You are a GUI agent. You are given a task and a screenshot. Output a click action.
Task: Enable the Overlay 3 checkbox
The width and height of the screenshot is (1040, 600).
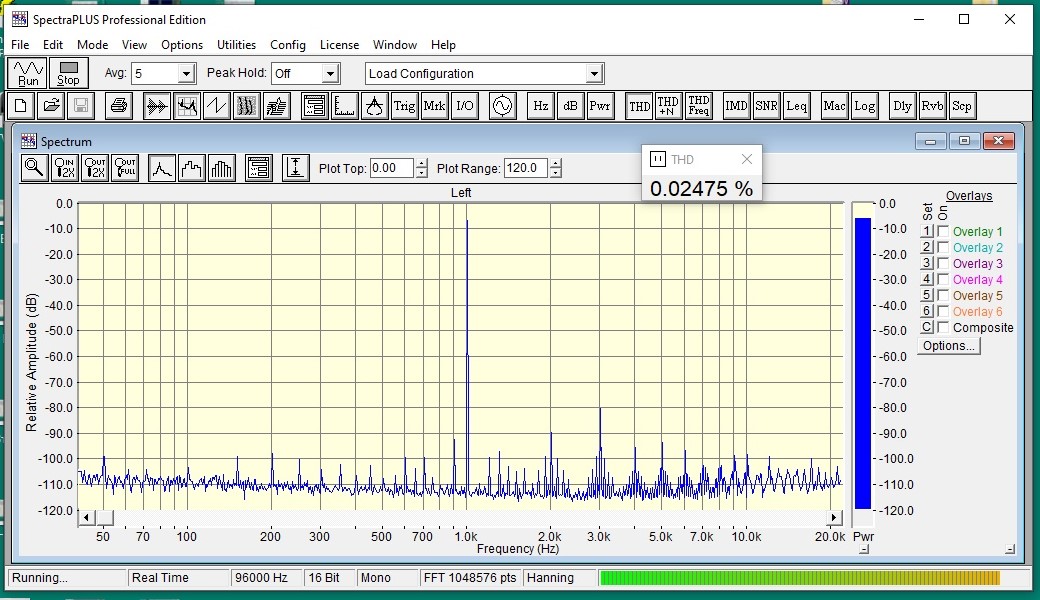coord(943,263)
